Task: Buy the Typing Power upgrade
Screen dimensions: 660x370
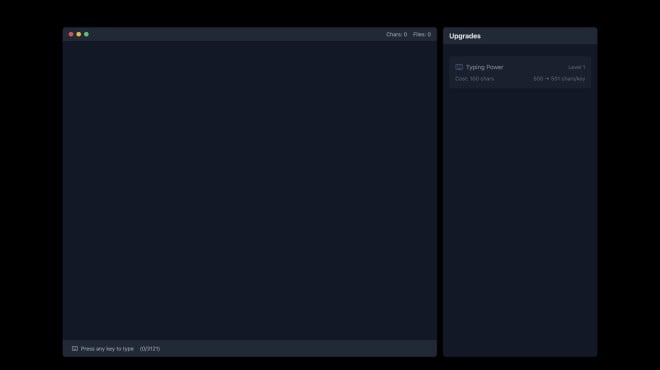Action: [x=520, y=72]
